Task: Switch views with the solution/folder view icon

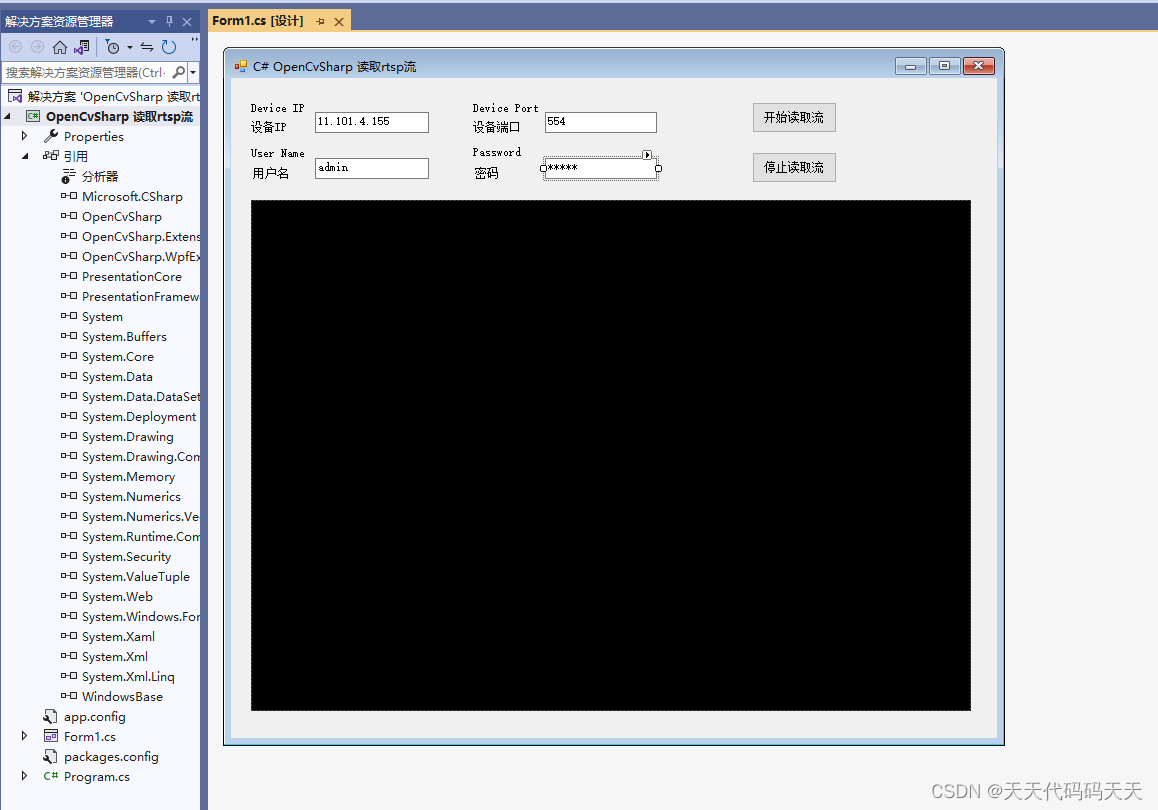Action: [82, 47]
